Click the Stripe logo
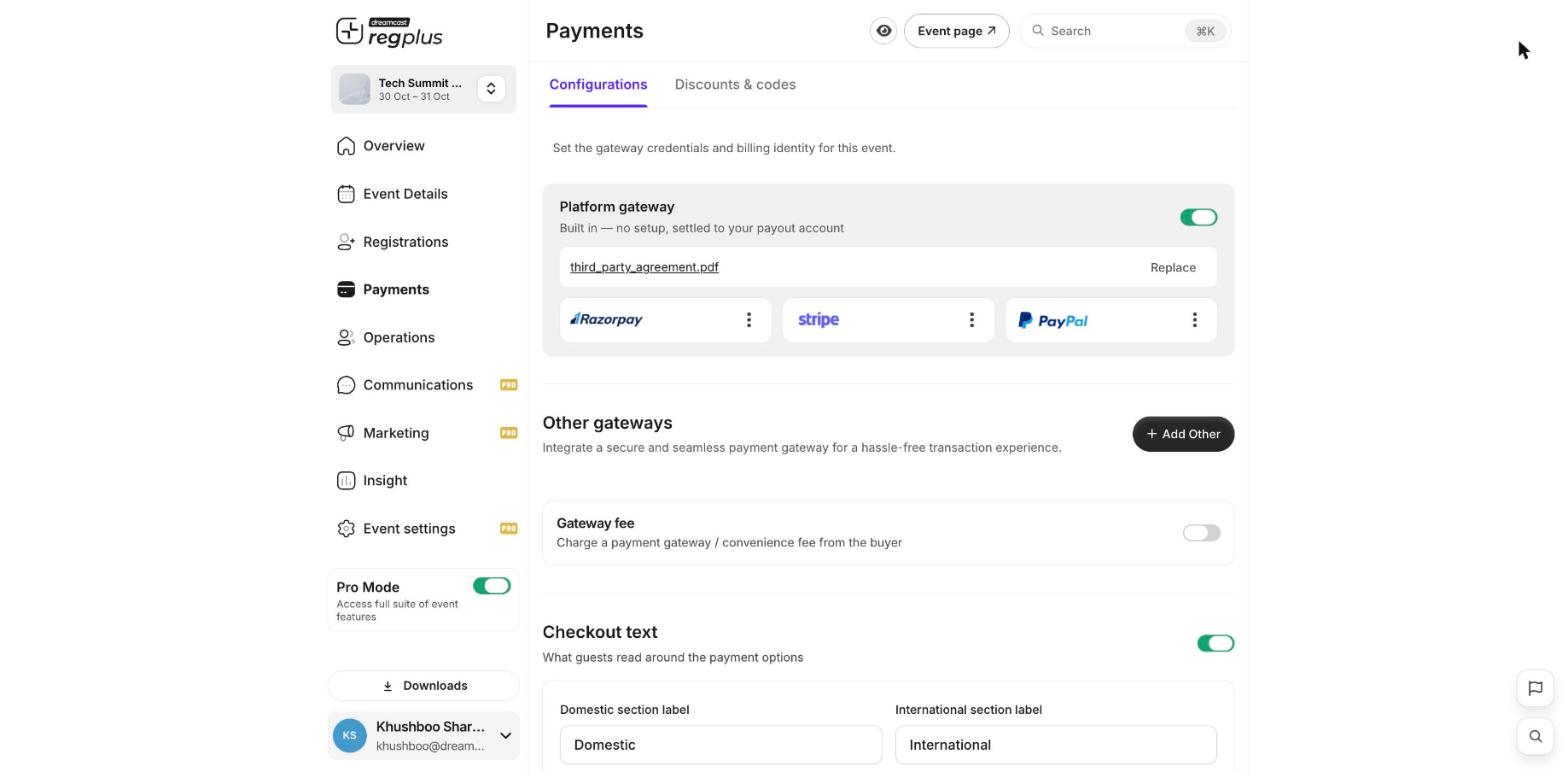This screenshot has height=772, width=1568. pos(818,320)
